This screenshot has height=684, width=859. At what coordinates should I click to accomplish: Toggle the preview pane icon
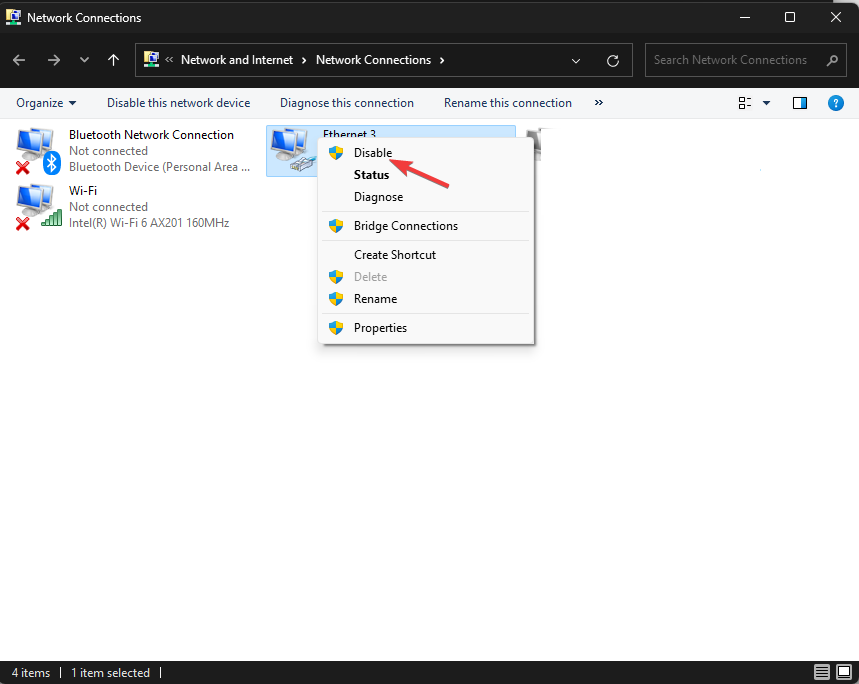[x=800, y=103]
